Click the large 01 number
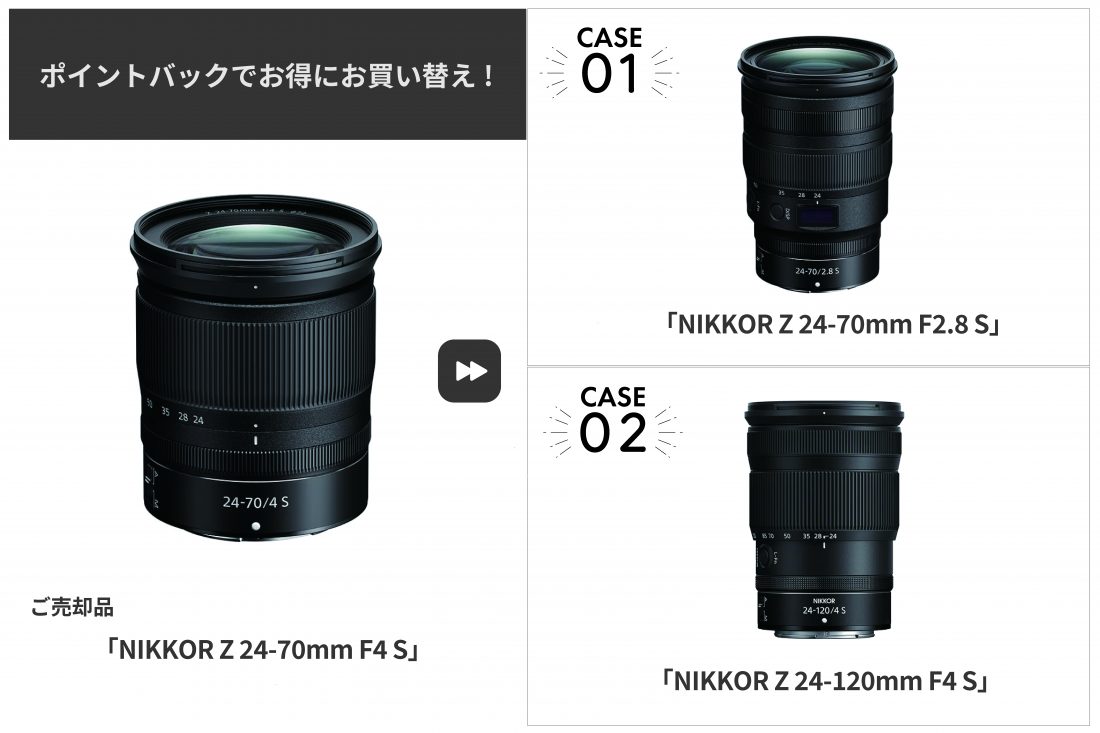Image resolution: width=1100 pixels, height=733 pixels. (609, 74)
